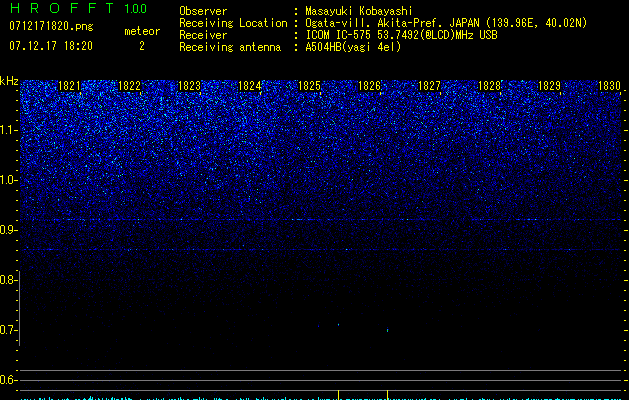Viewport: 629px width, 400px height.
Task: Click the 1822 time marker
Action: 130,86
